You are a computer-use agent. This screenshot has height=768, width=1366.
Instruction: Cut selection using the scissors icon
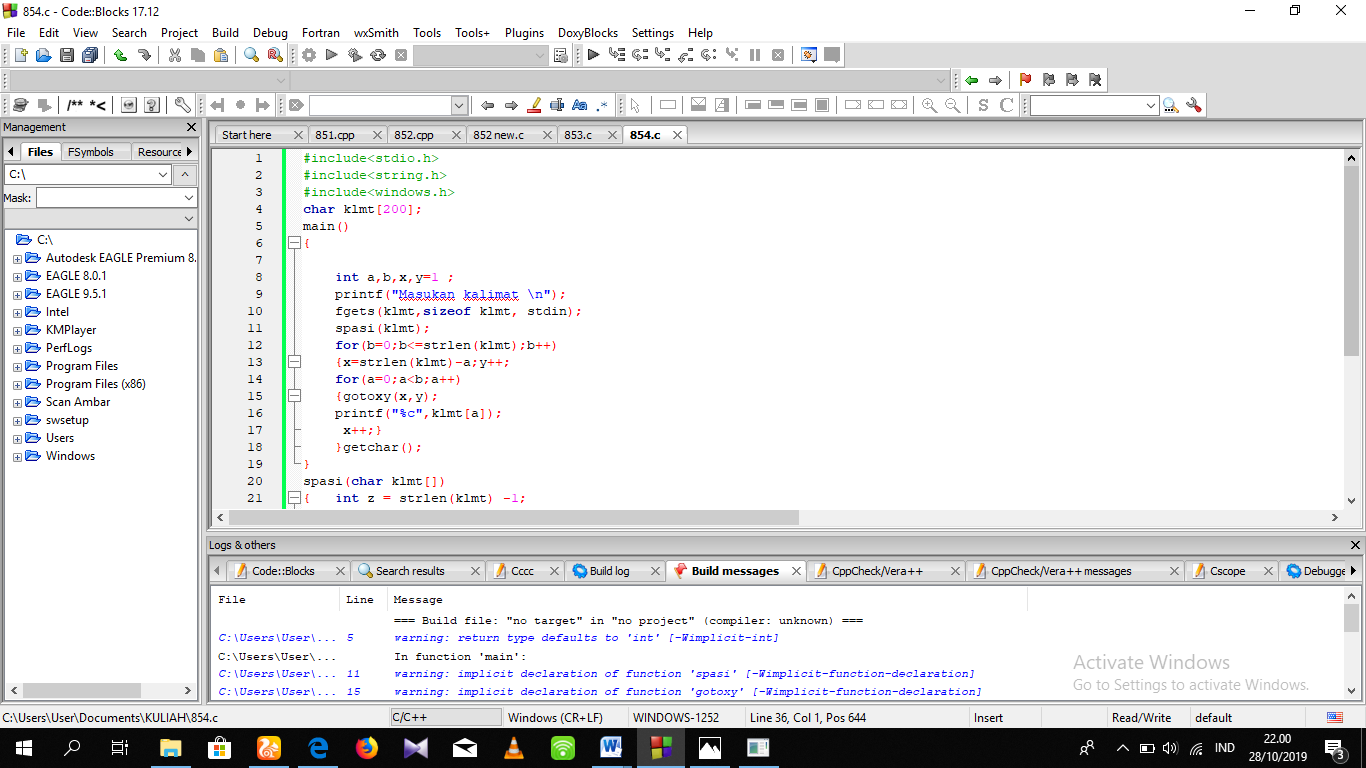175,55
